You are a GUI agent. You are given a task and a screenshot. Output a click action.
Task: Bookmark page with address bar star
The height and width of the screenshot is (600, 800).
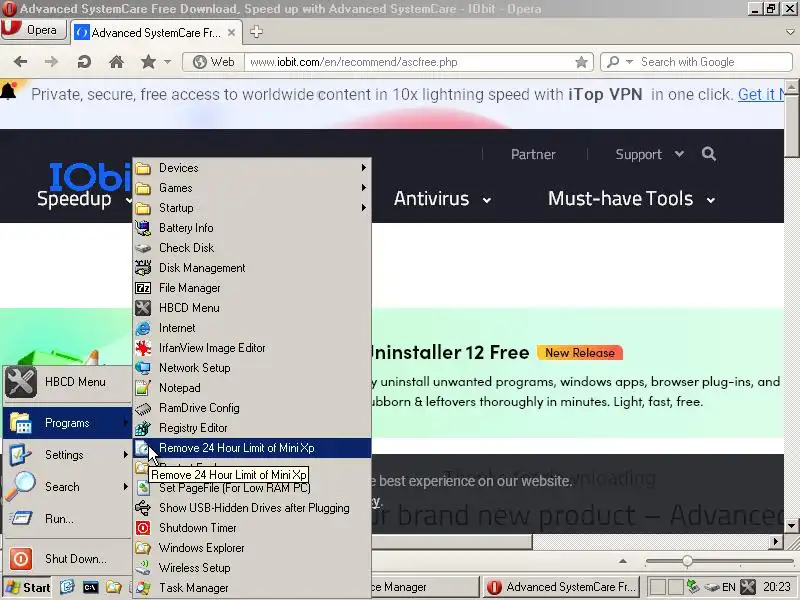(581, 62)
